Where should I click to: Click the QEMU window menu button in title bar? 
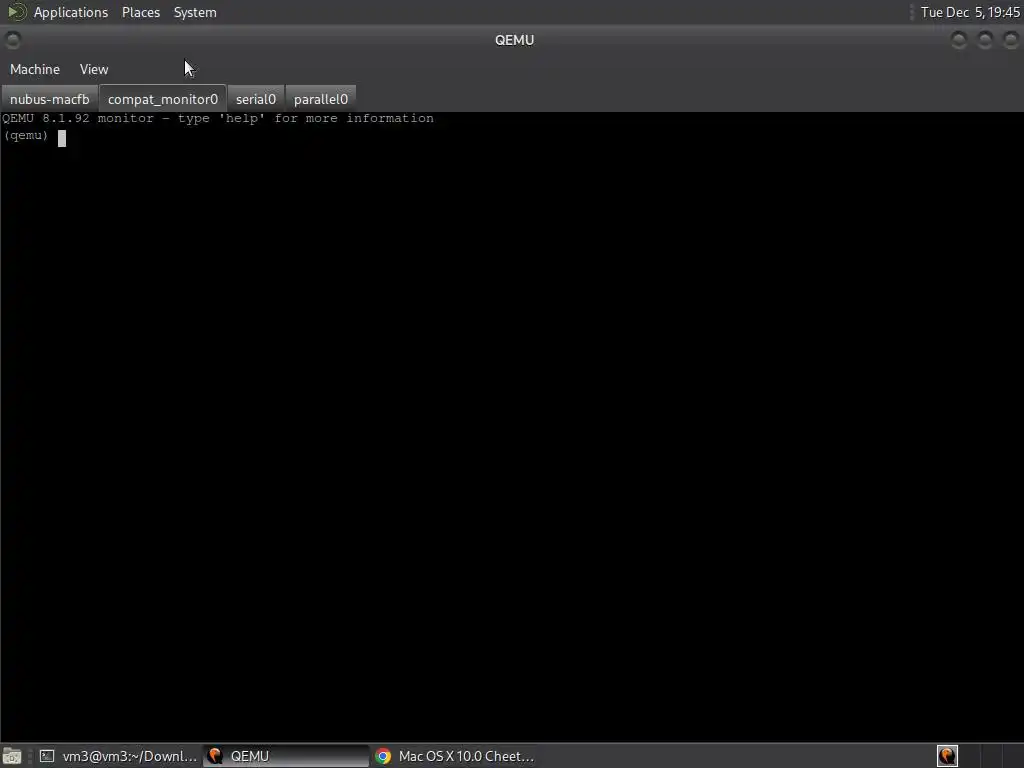tap(12, 40)
